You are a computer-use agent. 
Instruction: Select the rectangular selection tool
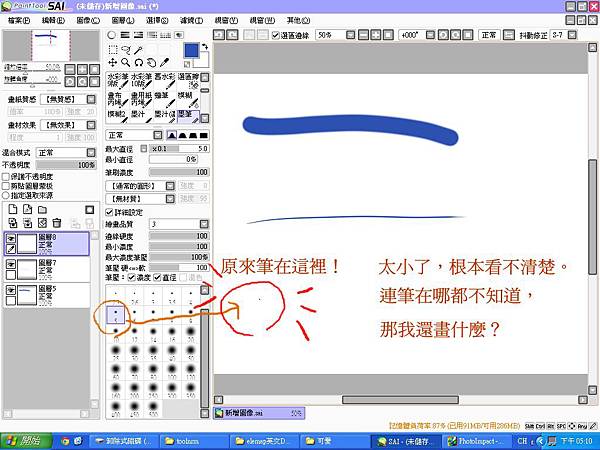tap(113, 50)
